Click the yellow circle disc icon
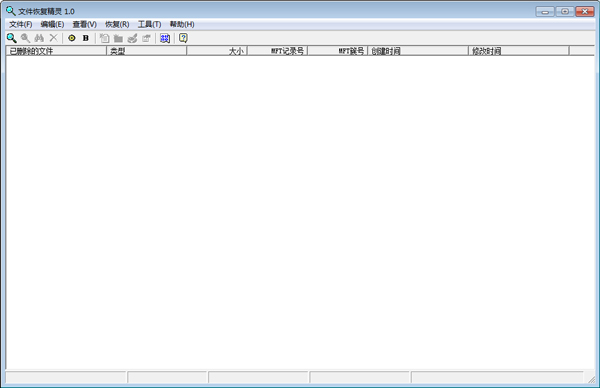 click(72, 38)
